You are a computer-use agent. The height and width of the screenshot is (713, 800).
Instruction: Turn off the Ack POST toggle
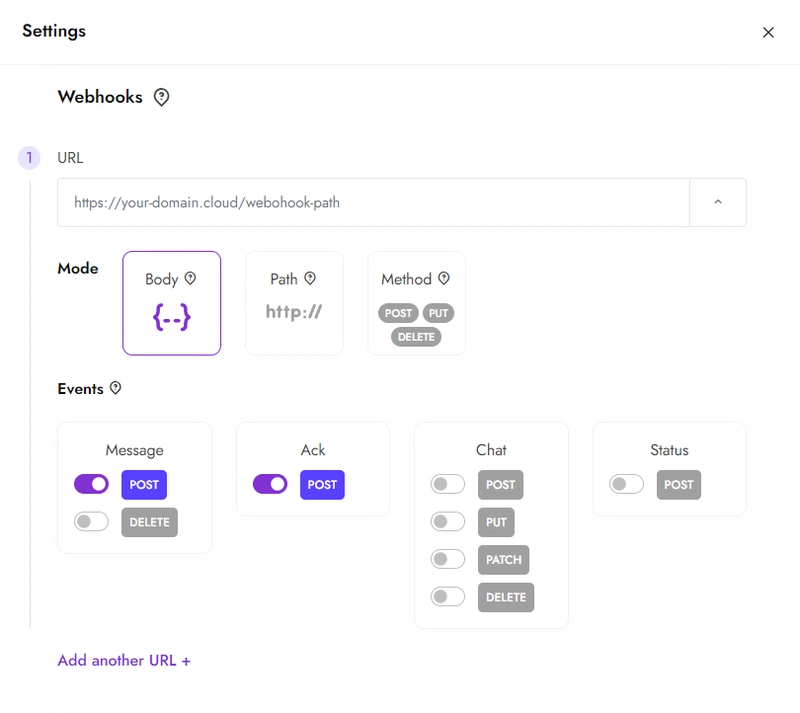coord(270,484)
